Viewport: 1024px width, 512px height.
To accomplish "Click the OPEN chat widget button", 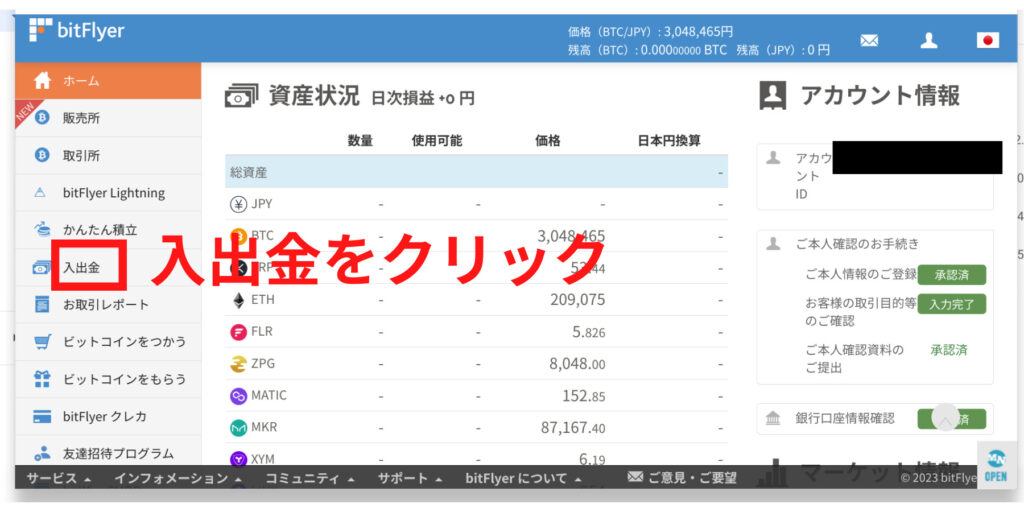I will pos(995,464).
